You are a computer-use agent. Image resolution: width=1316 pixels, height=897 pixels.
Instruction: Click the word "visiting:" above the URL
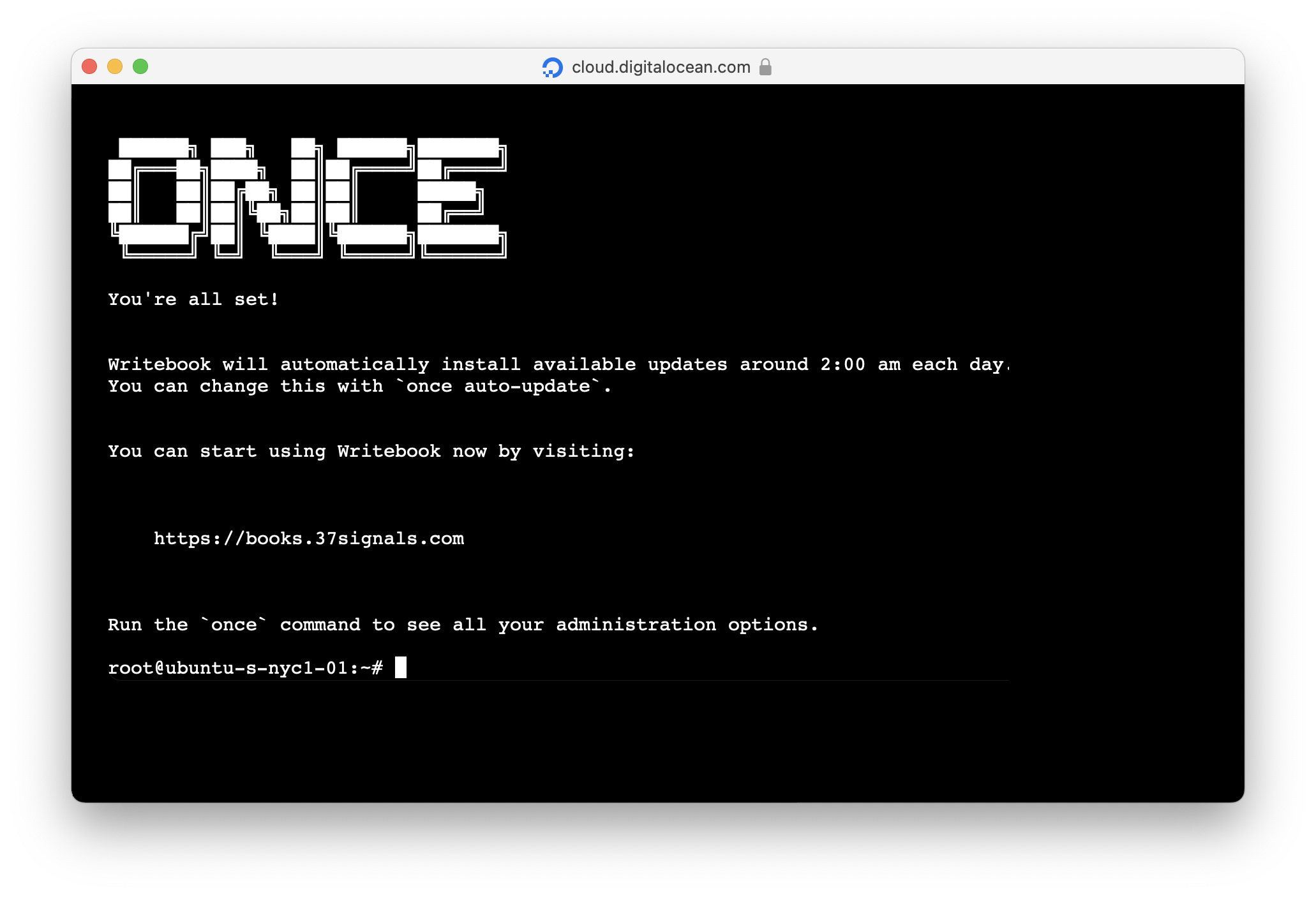coord(583,451)
